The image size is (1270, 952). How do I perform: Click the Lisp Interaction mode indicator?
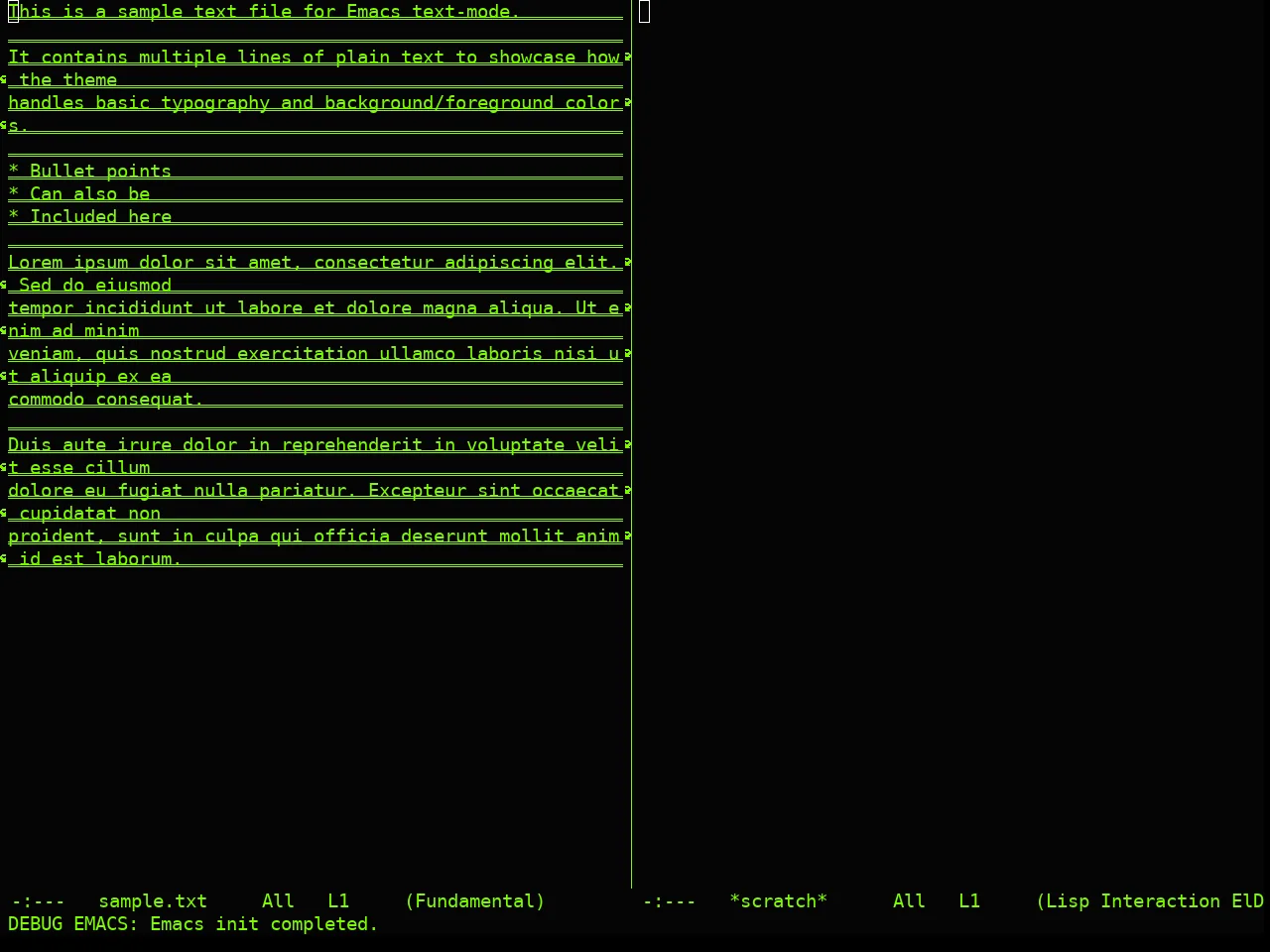[x=1128, y=901]
